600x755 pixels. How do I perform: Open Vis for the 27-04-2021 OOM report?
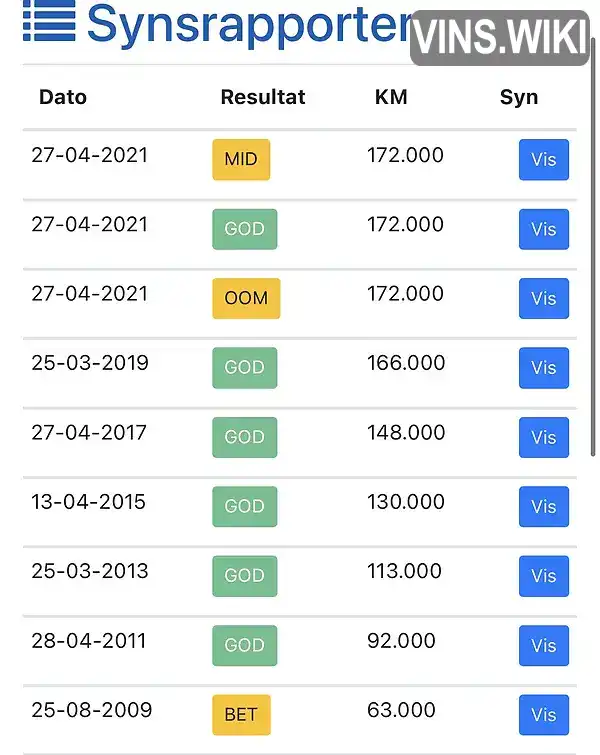(544, 299)
